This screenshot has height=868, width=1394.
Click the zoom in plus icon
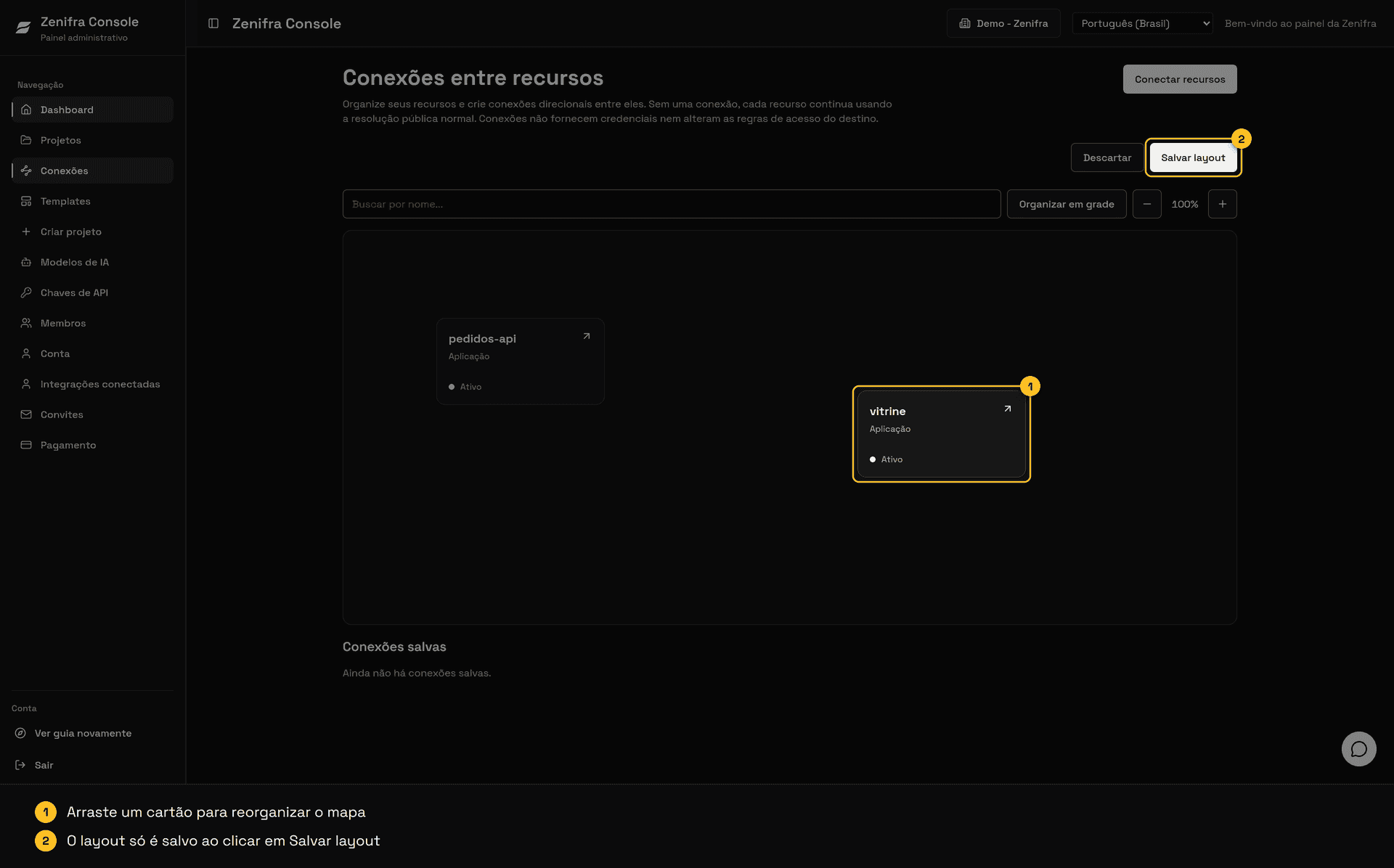[x=1222, y=204]
